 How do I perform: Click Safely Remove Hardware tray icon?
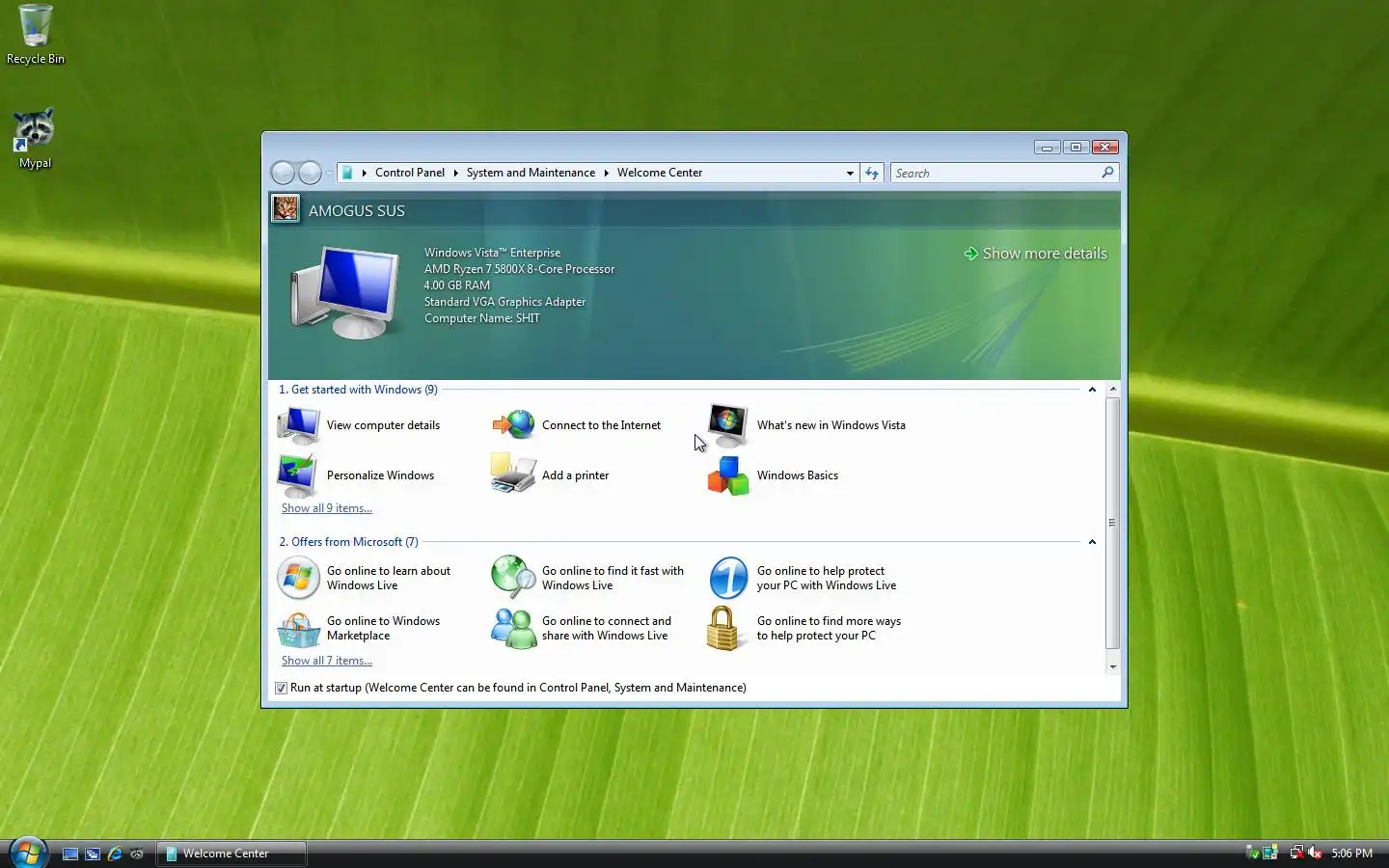(x=1253, y=853)
